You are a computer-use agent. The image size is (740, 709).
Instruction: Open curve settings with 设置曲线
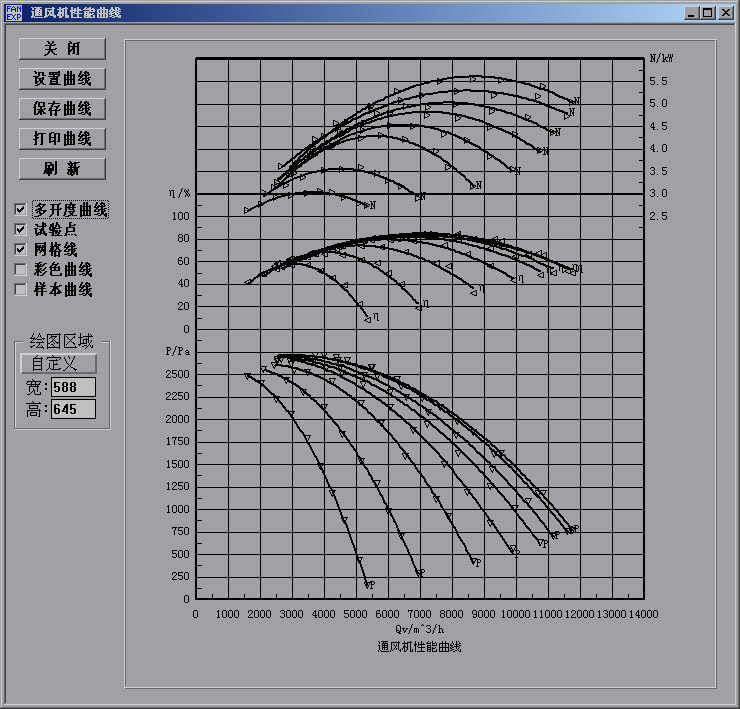click(62, 79)
